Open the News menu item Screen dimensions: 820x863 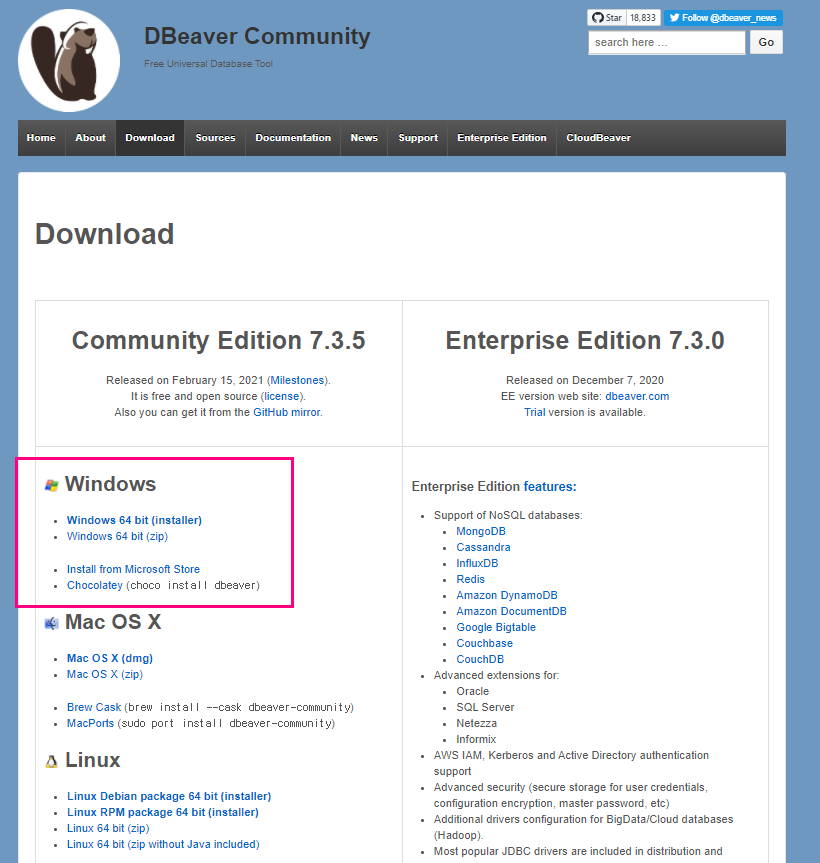(364, 138)
